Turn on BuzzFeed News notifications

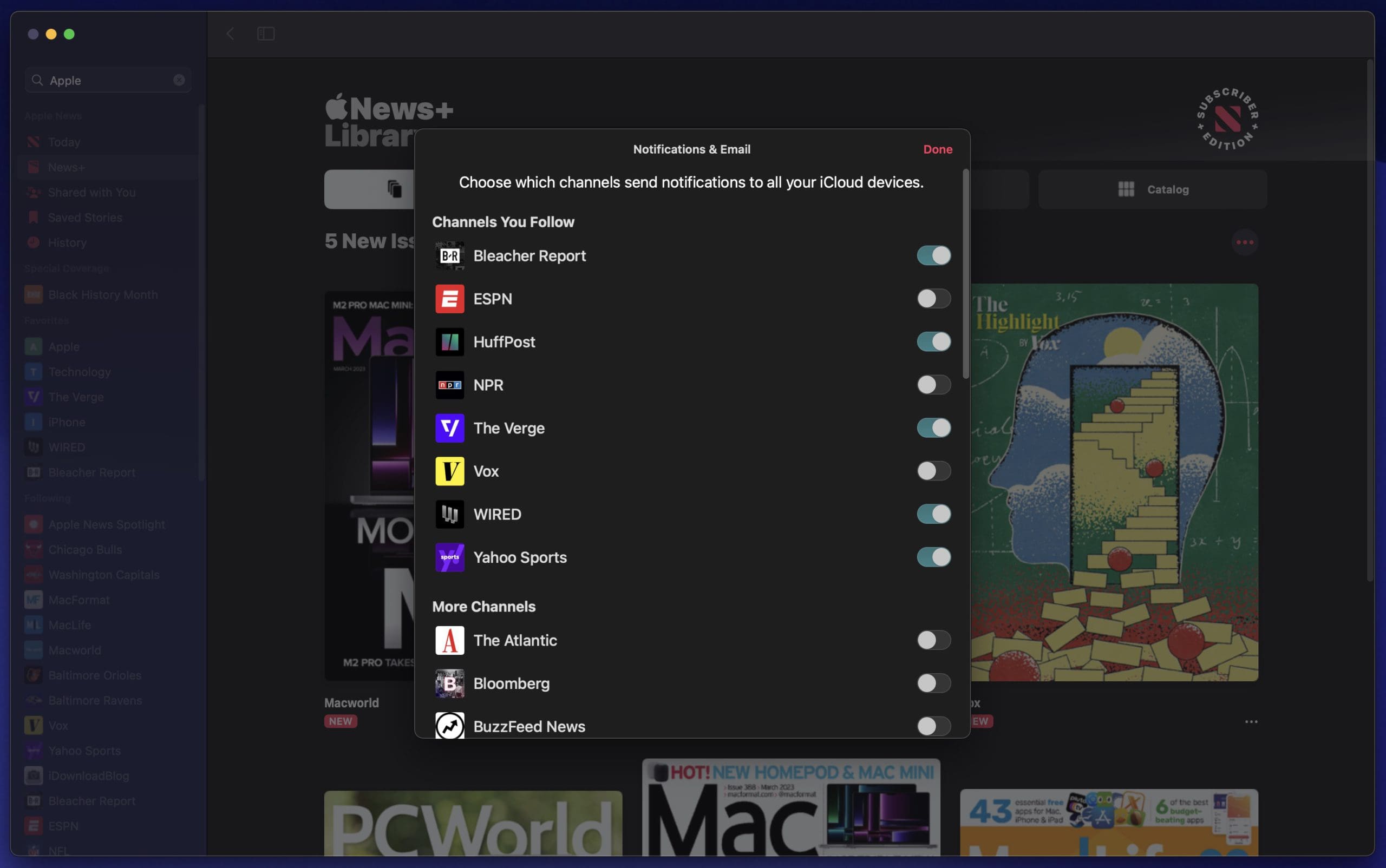[x=933, y=726]
